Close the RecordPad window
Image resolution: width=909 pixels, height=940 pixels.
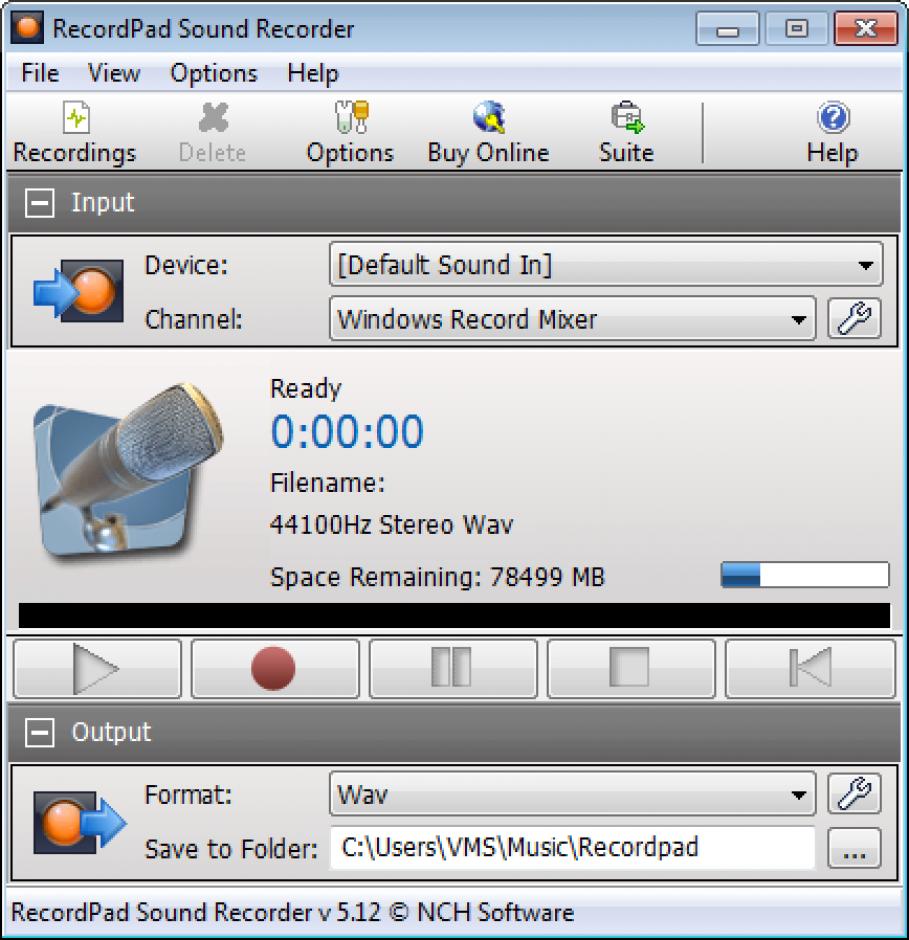866,28
